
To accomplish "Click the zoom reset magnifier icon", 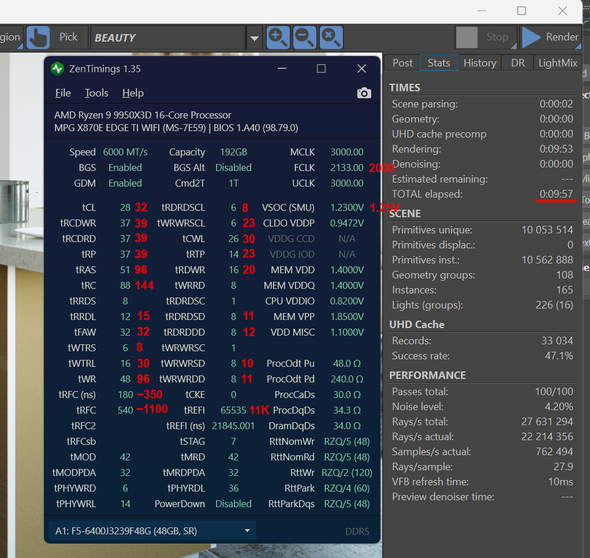I will 331,37.
